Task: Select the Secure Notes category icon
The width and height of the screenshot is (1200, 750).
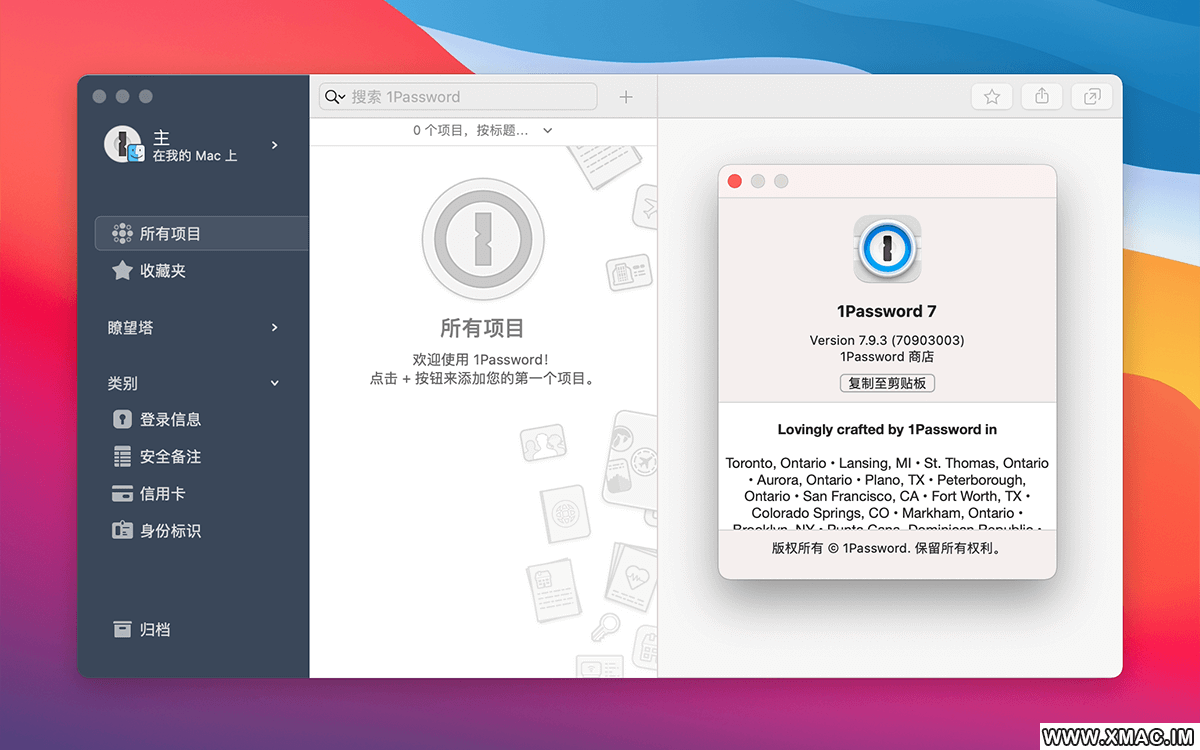Action: [122, 457]
